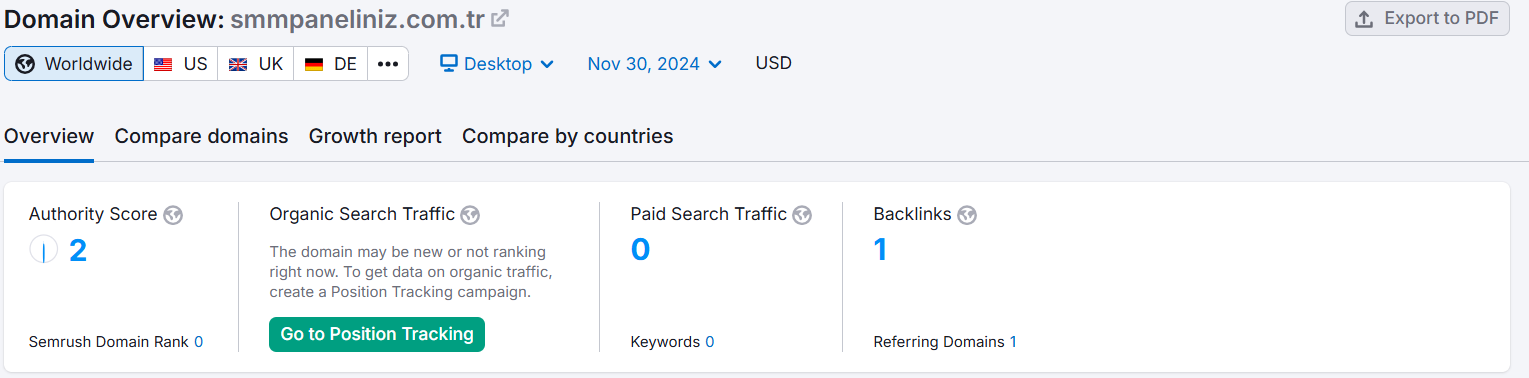
Task: Click the Authority Score gauge circle icon
Action: tap(44, 250)
